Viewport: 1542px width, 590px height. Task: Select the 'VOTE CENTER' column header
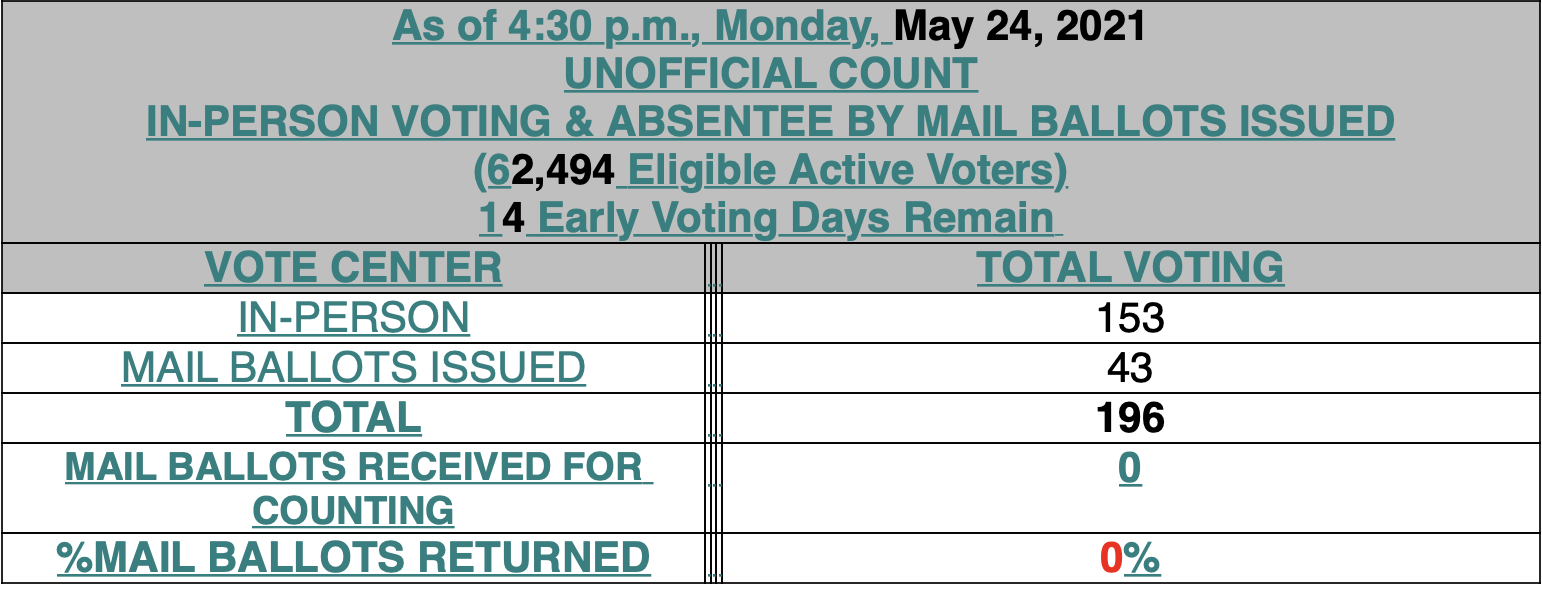353,267
